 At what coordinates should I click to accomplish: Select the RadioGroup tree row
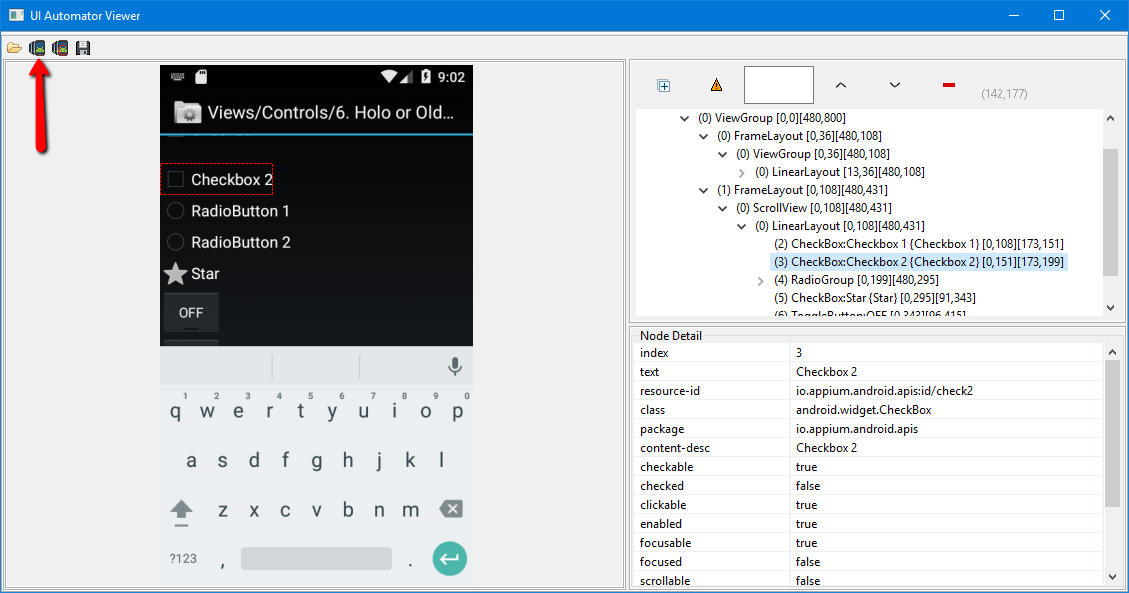pyautogui.click(x=856, y=280)
